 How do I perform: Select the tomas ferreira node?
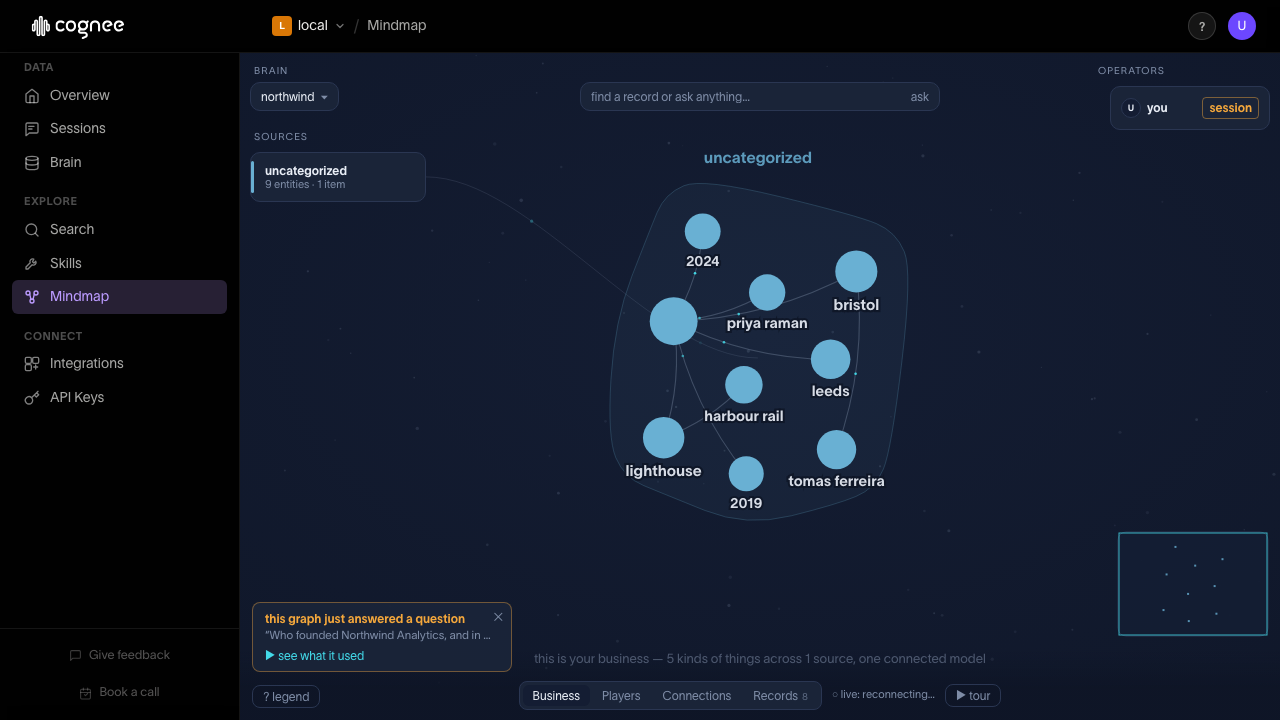[x=836, y=450]
